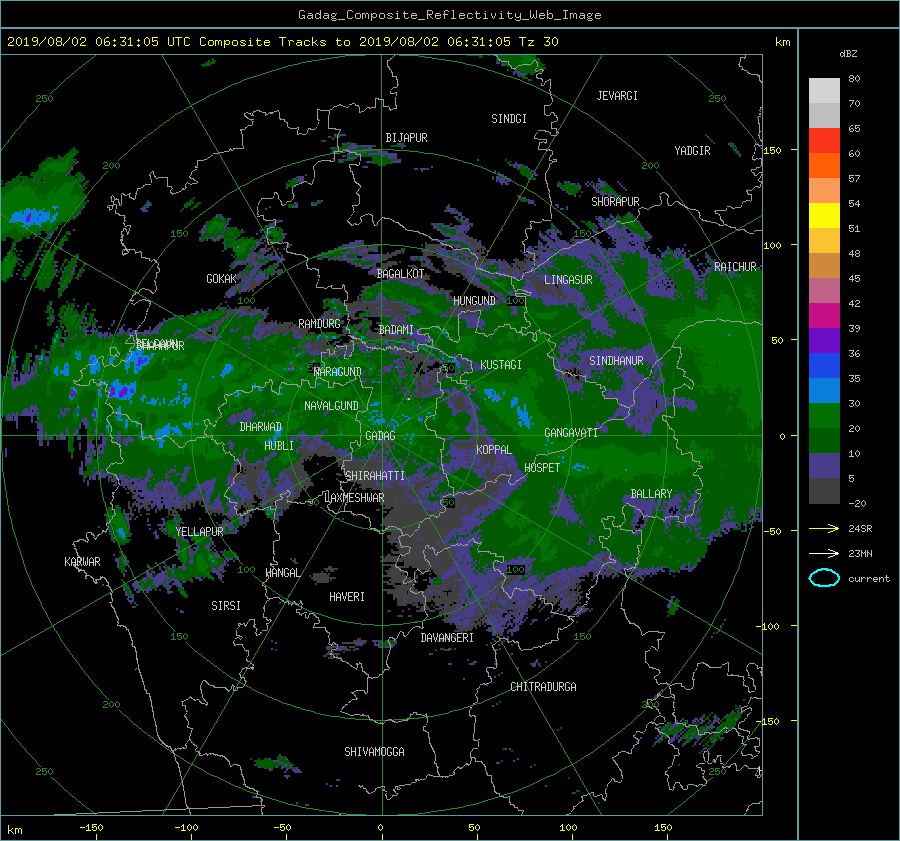The height and width of the screenshot is (841, 900).
Task: Click the DAVANGERI city label
Action: point(447,638)
